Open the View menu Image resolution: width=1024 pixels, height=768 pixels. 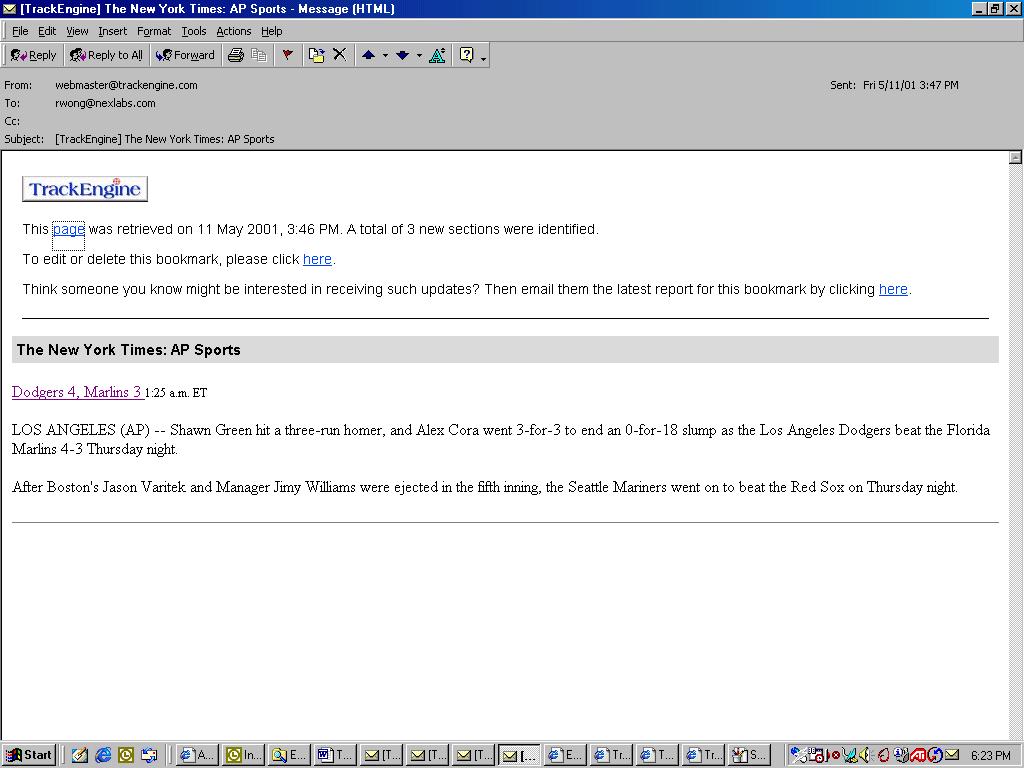pos(77,31)
